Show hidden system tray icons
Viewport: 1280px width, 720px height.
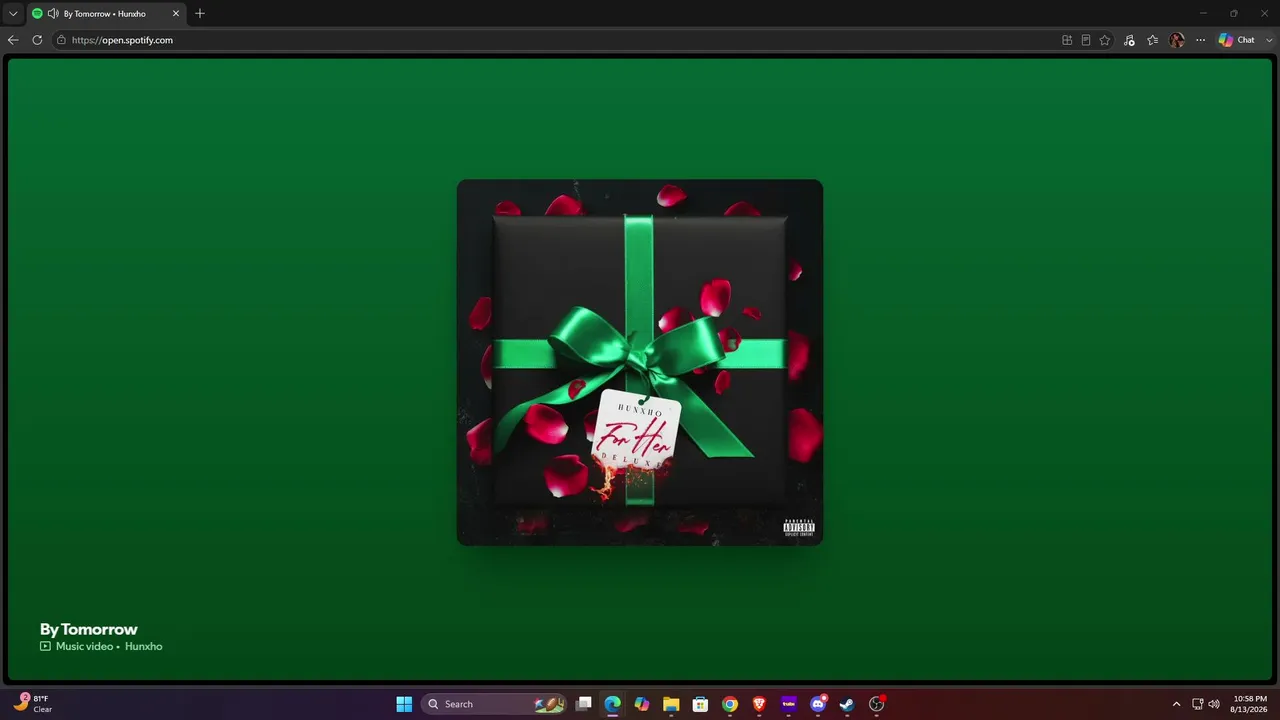(x=1176, y=704)
